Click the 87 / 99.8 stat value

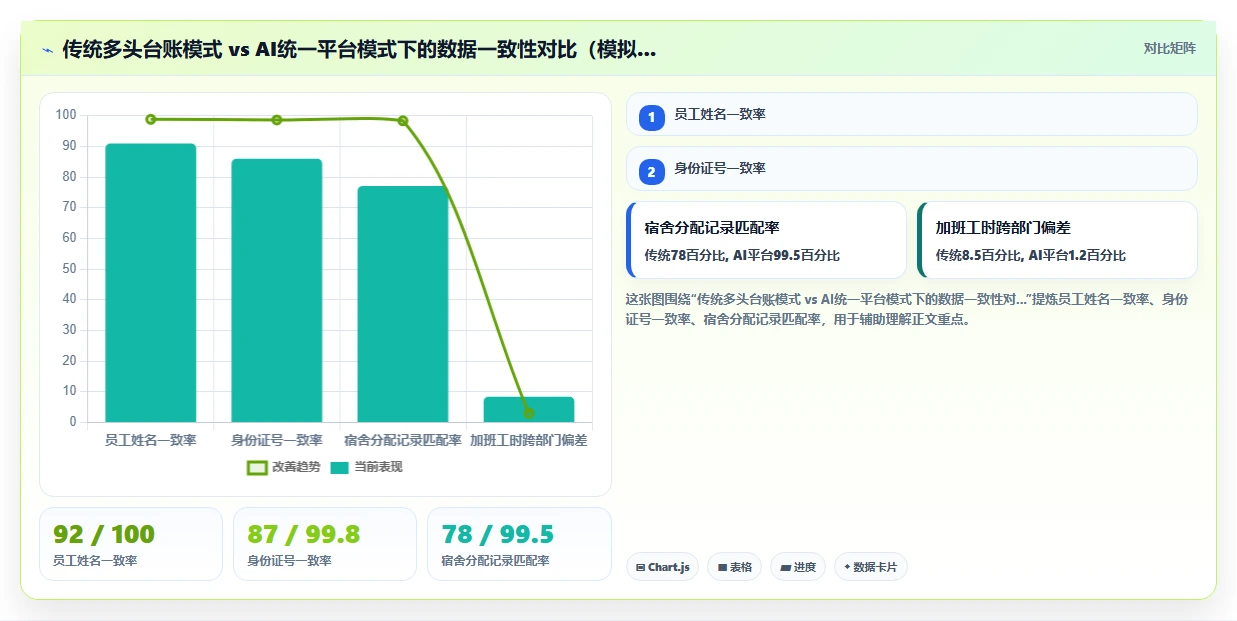pyautogui.click(x=304, y=534)
